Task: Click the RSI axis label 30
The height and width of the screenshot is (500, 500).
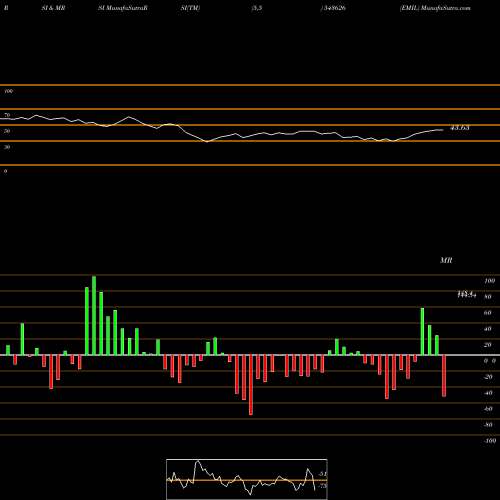Action: pos(7,147)
